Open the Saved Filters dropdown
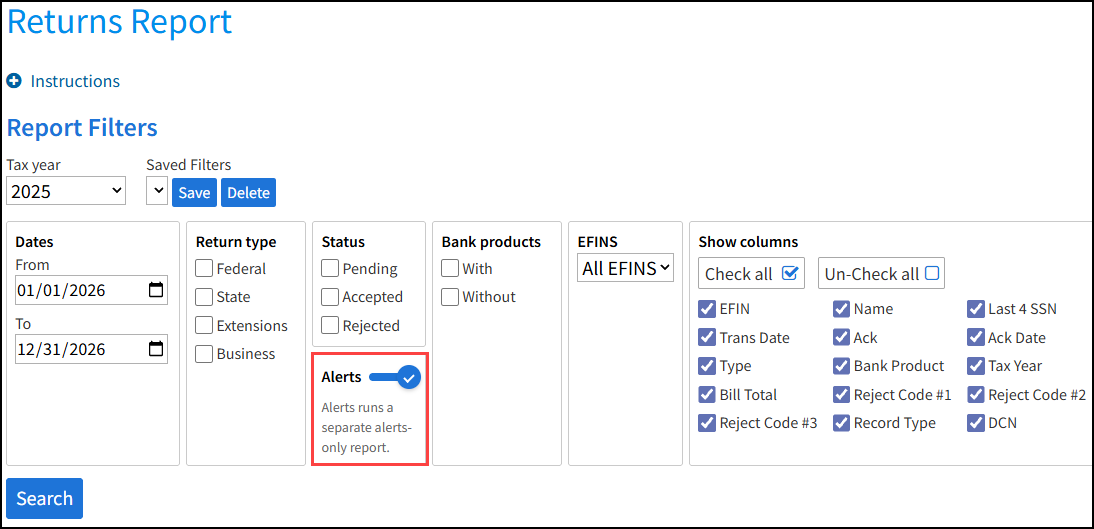The width and height of the screenshot is (1094, 529). pos(157,191)
